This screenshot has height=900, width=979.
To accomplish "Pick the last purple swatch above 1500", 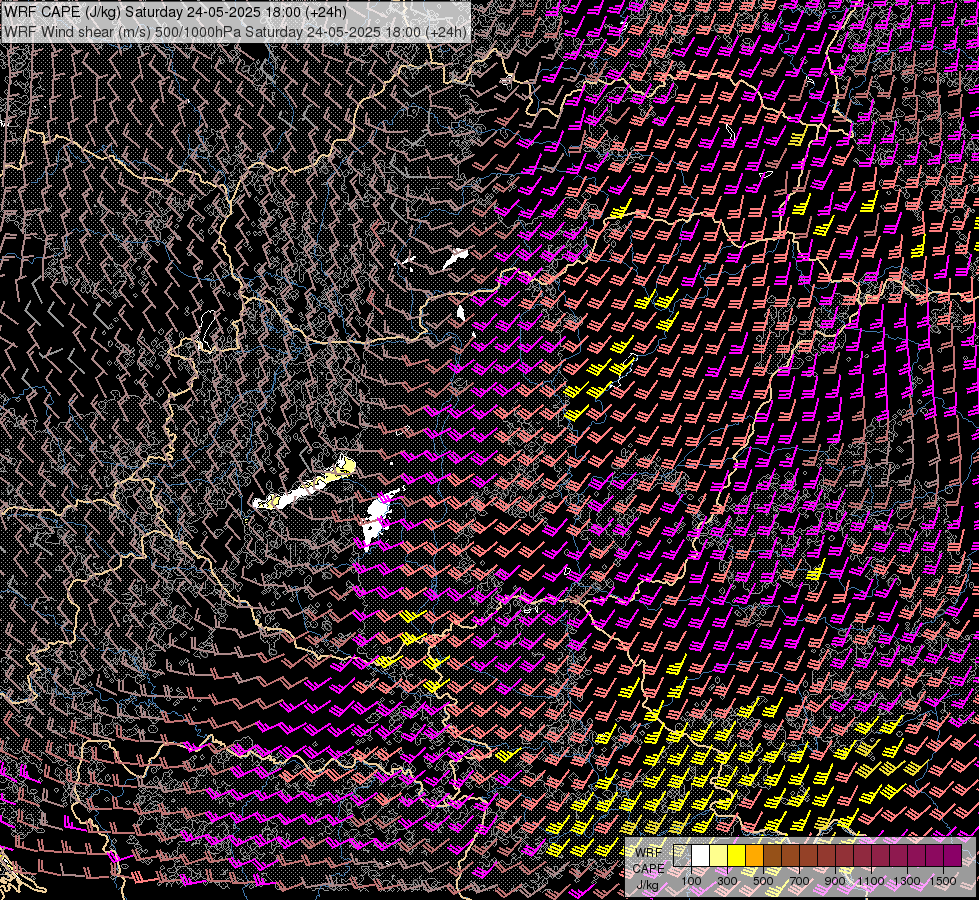I will click(x=953, y=855).
